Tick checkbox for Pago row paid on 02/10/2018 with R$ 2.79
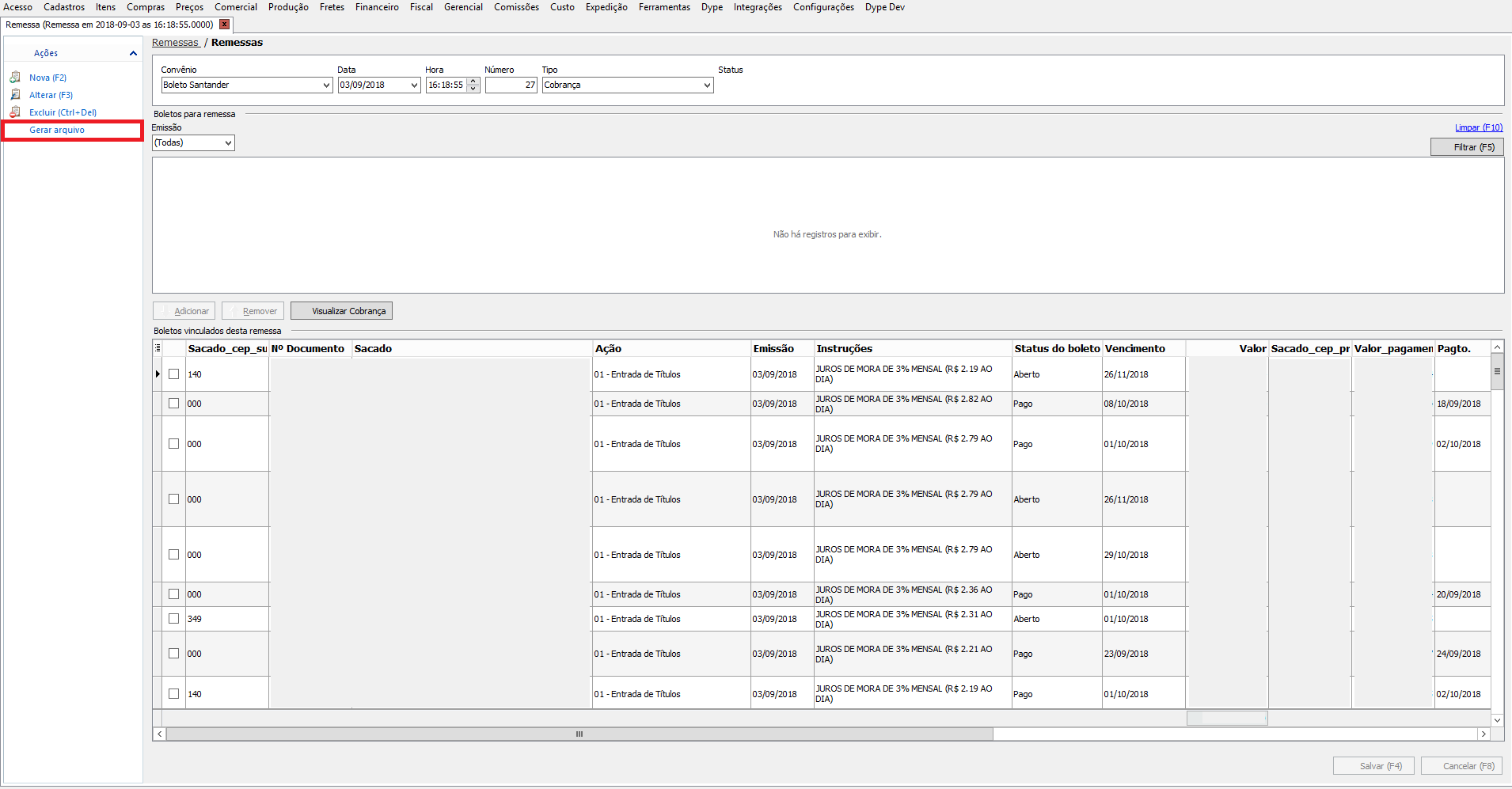1512x789 pixels. pos(174,444)
